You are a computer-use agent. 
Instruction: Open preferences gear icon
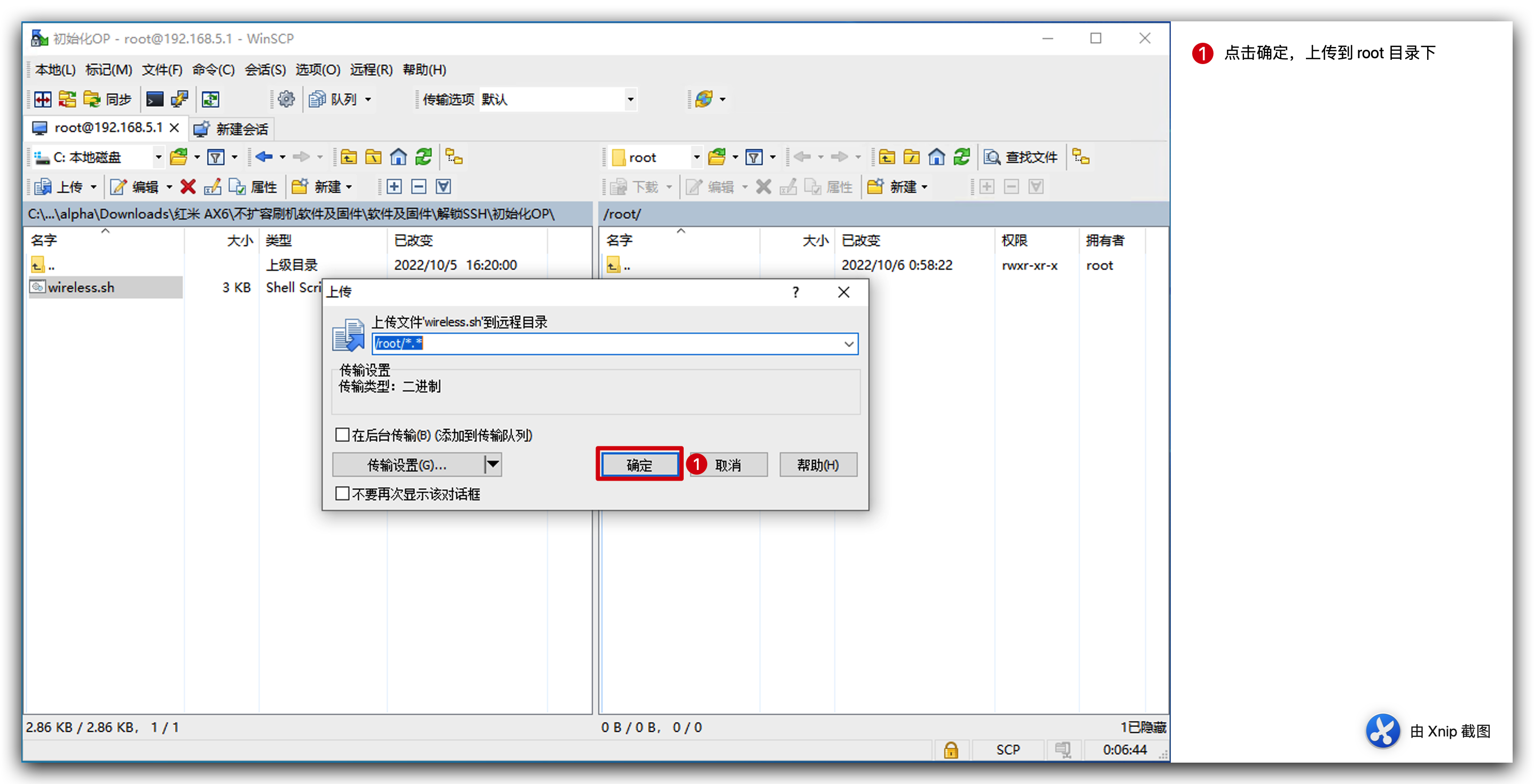tap(286, 99)
